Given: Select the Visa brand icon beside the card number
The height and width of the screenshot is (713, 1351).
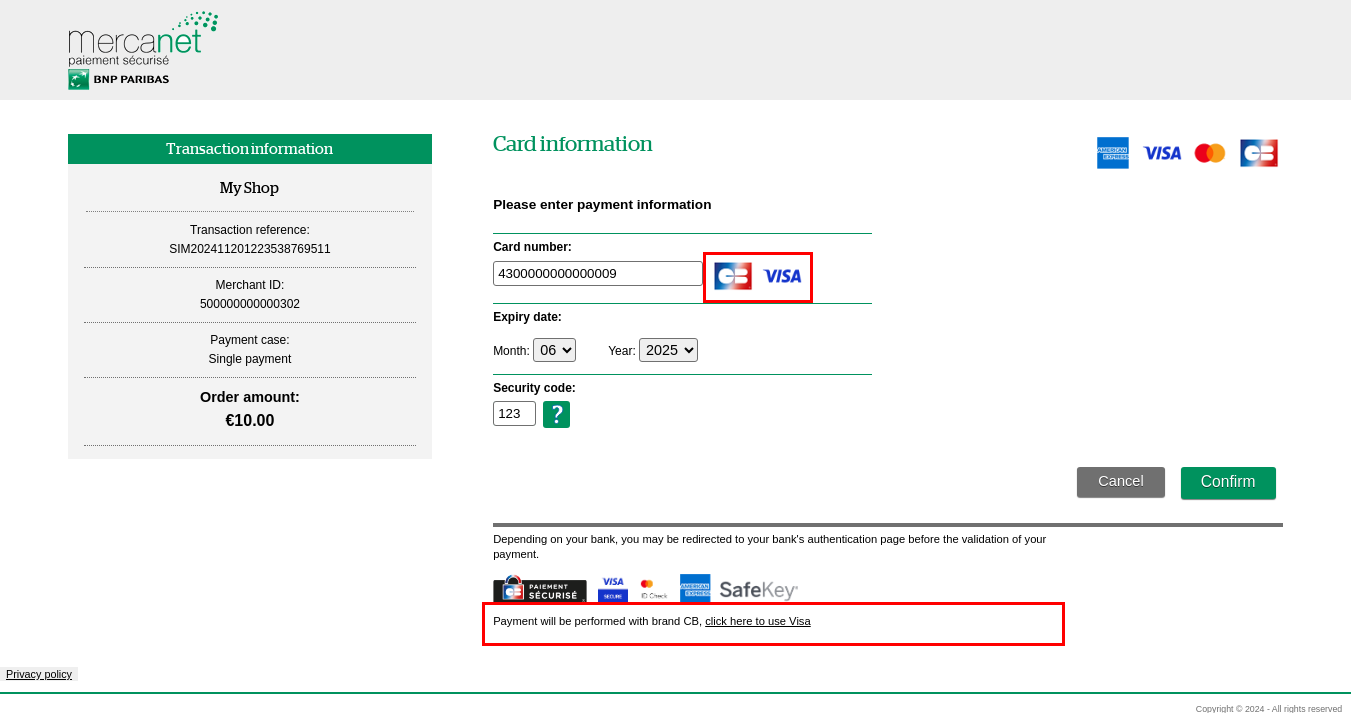Looking at the screenshot, I should point(782,276).
